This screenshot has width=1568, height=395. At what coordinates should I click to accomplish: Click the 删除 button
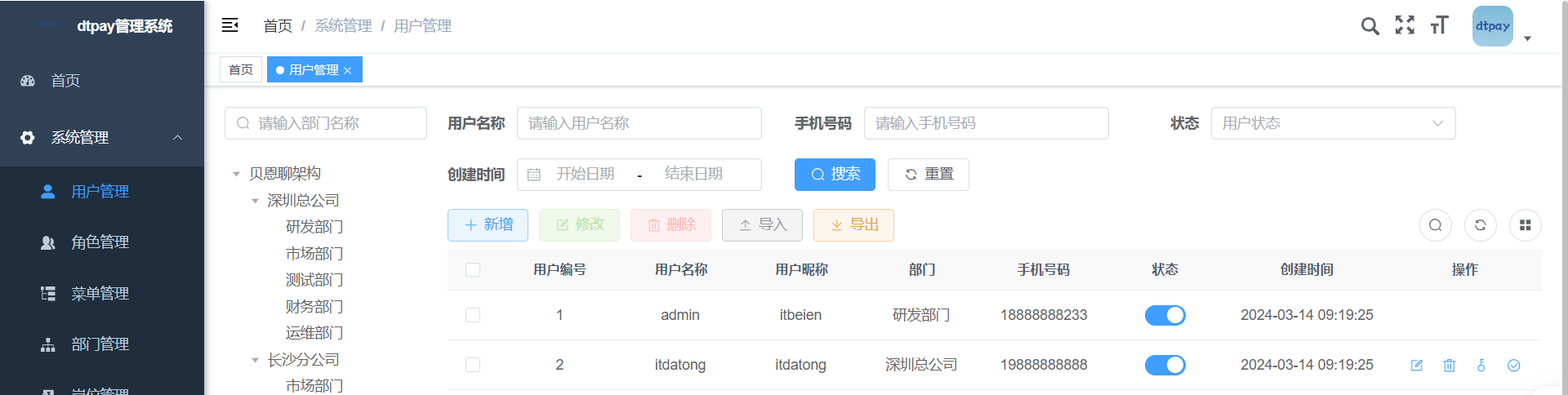click(671, 225)
